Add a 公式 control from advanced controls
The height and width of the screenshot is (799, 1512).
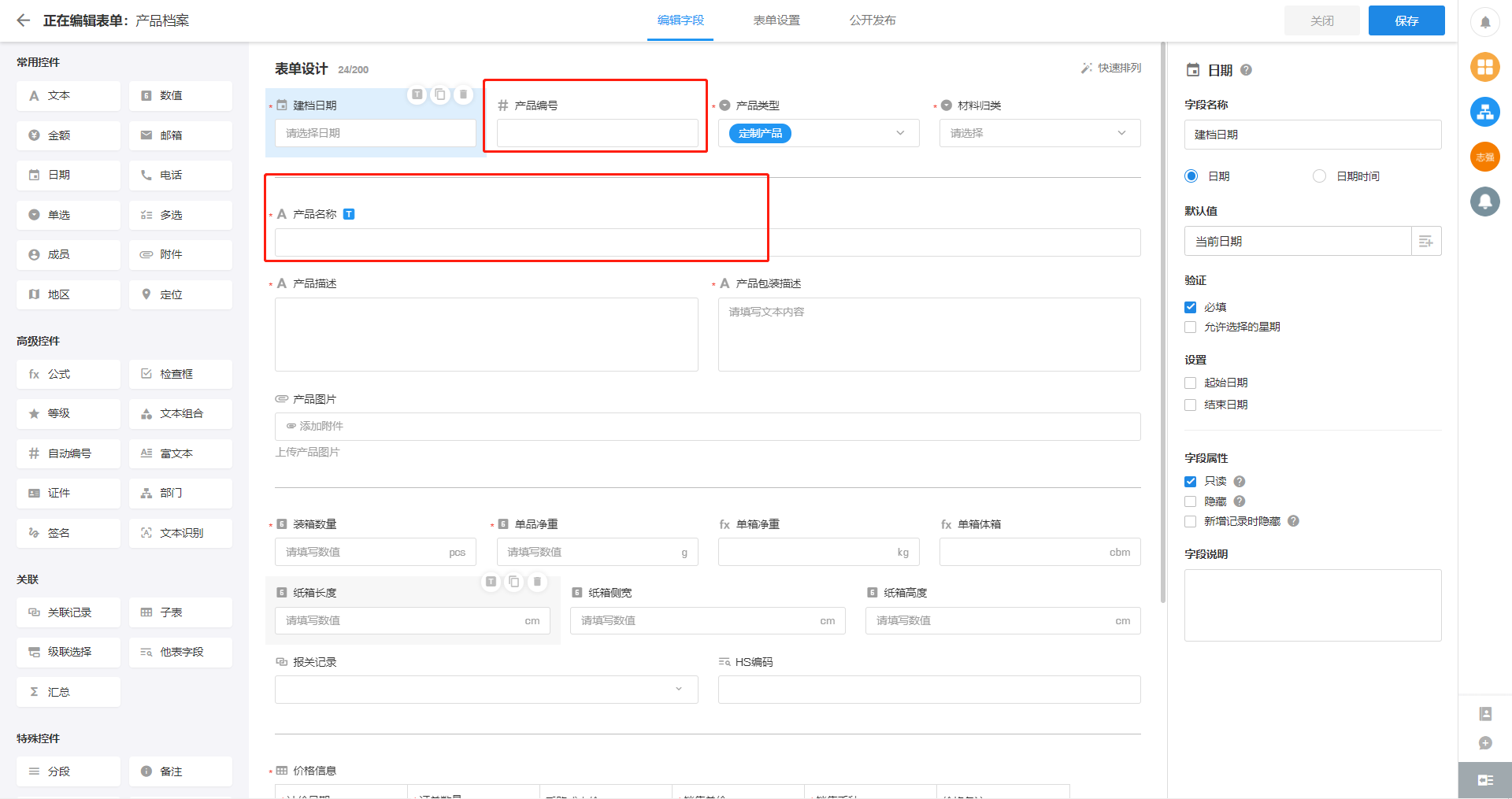pyautogui.click(x=69, y=375)
